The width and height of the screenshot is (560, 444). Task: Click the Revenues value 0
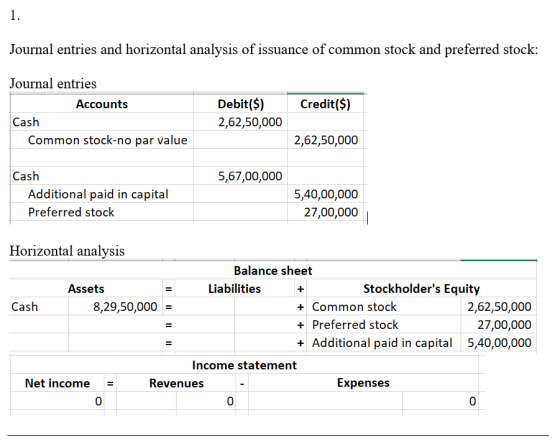click(230, 401)
